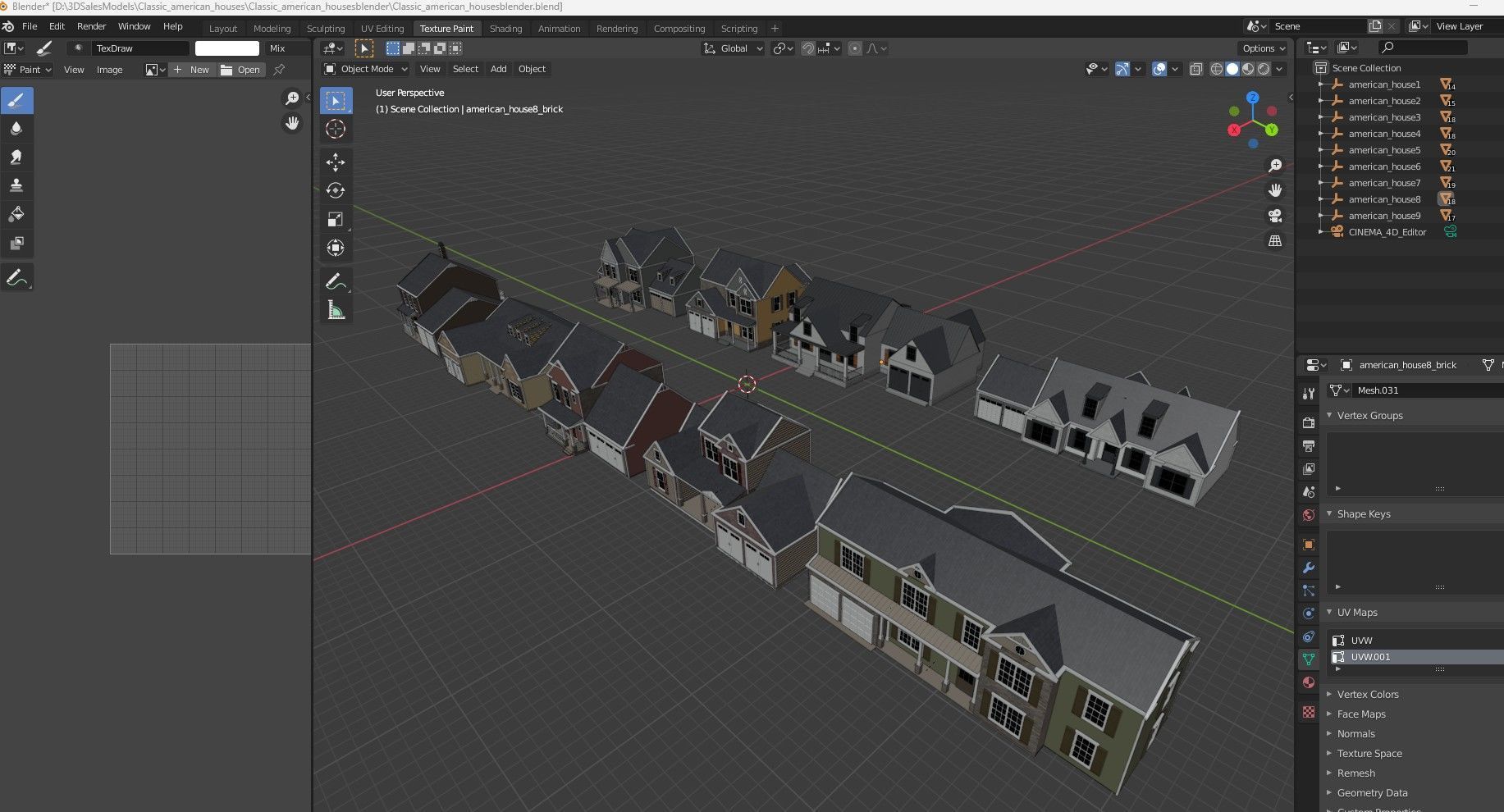Select the Draw brush tool
Image resolution: width=1504 pixels, height=812 pixels.
pyautogui.click(x=16, y=101)
